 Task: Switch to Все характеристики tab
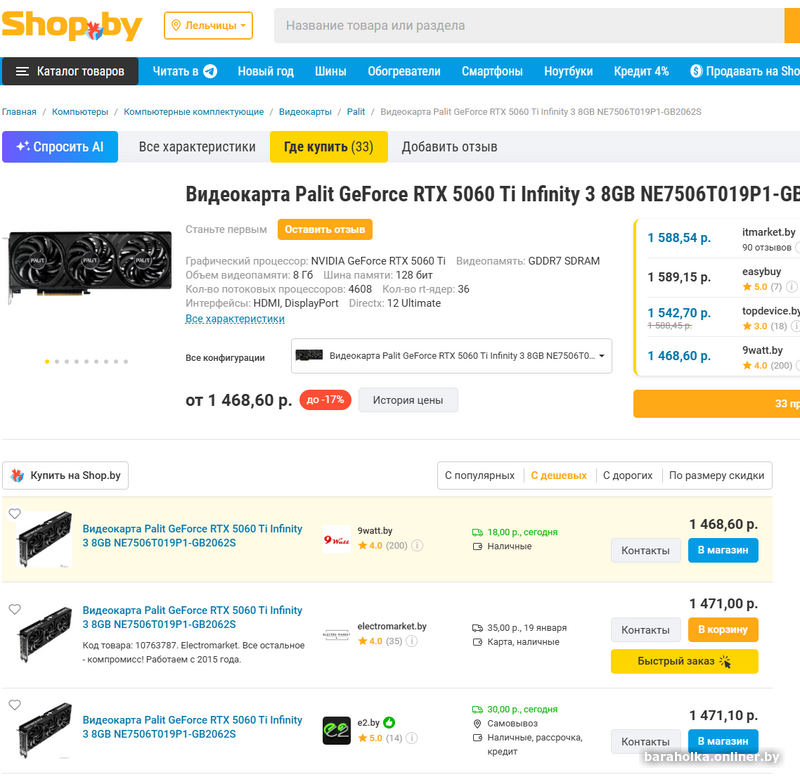pyautogui.click(x=197, y=147)
